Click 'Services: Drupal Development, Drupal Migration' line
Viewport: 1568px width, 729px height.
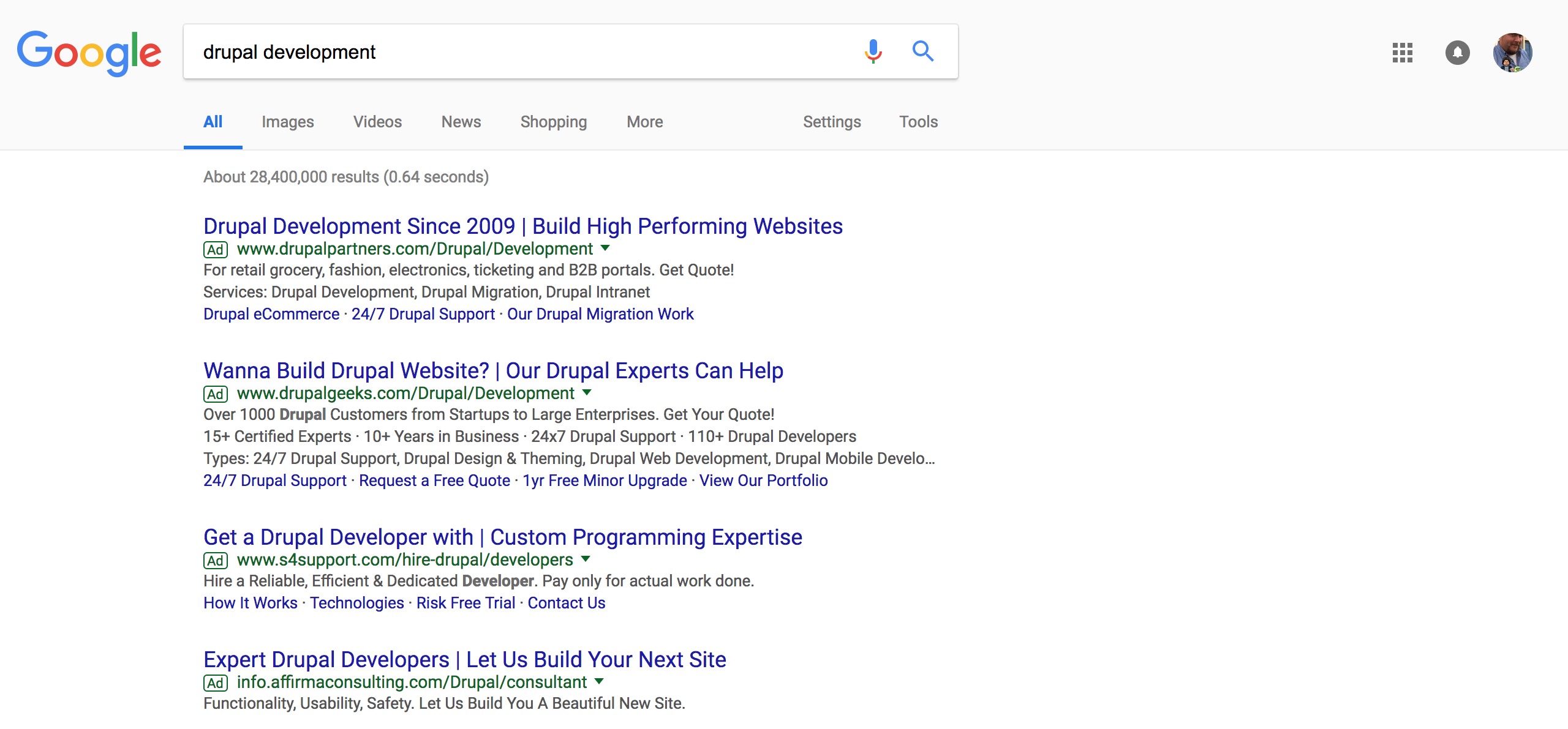click(427, 292)
